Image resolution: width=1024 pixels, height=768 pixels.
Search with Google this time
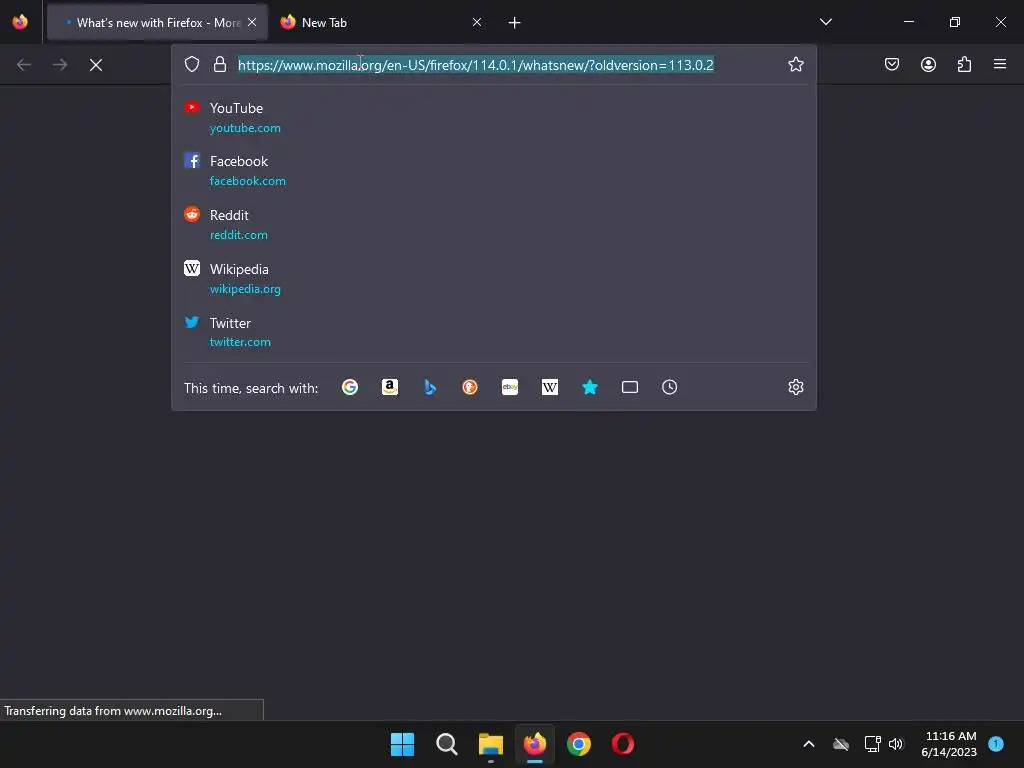pyautogui.click(x=350, y=387)
